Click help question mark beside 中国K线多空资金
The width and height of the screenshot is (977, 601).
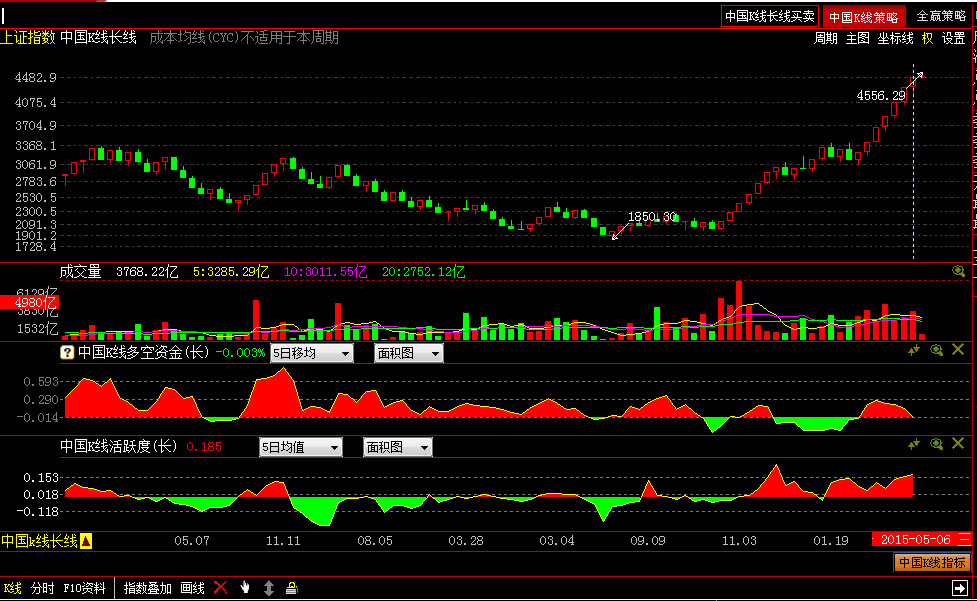pyautogui.click(x=67, y=353)
